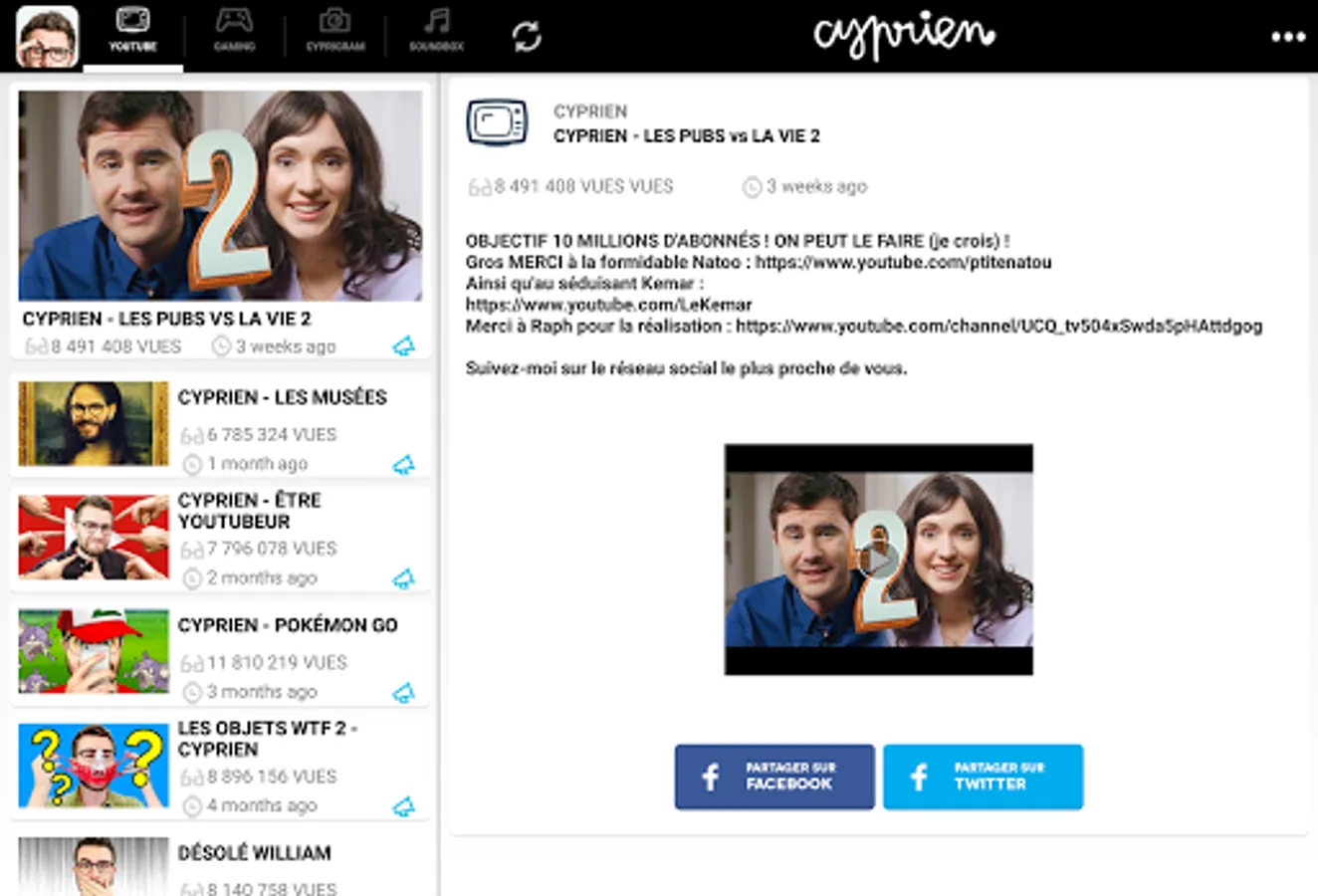
Task: Open the Pokémon Go video thumbnail
Action: (x=94, y=651)
